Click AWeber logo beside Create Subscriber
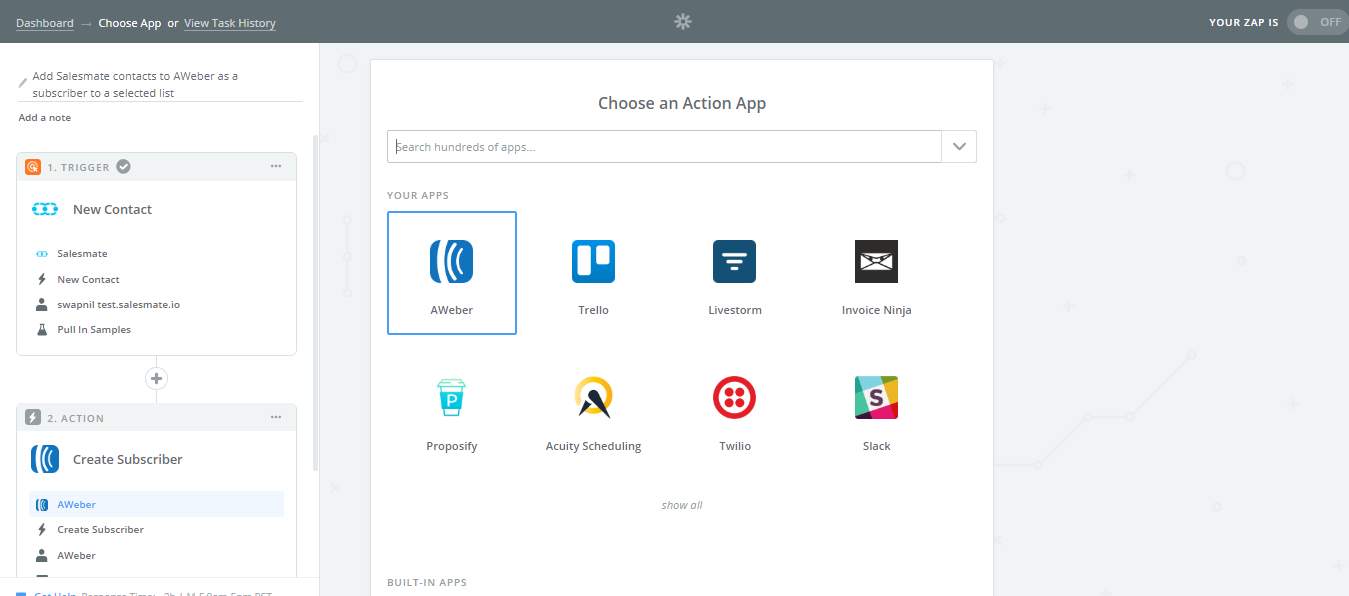The image size is (1349, 596). pos(45,460)
